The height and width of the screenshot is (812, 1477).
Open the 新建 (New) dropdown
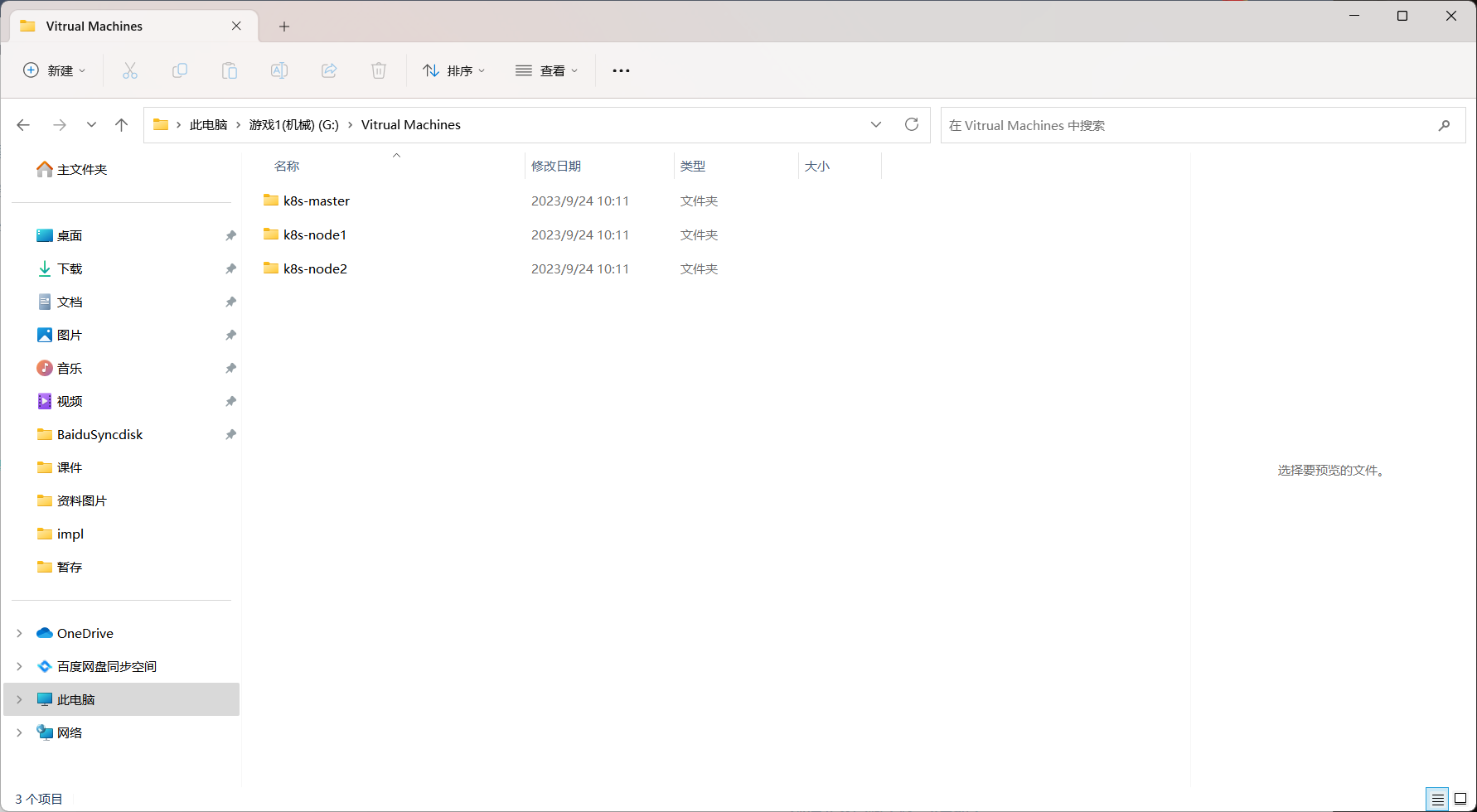coord(55,70)
